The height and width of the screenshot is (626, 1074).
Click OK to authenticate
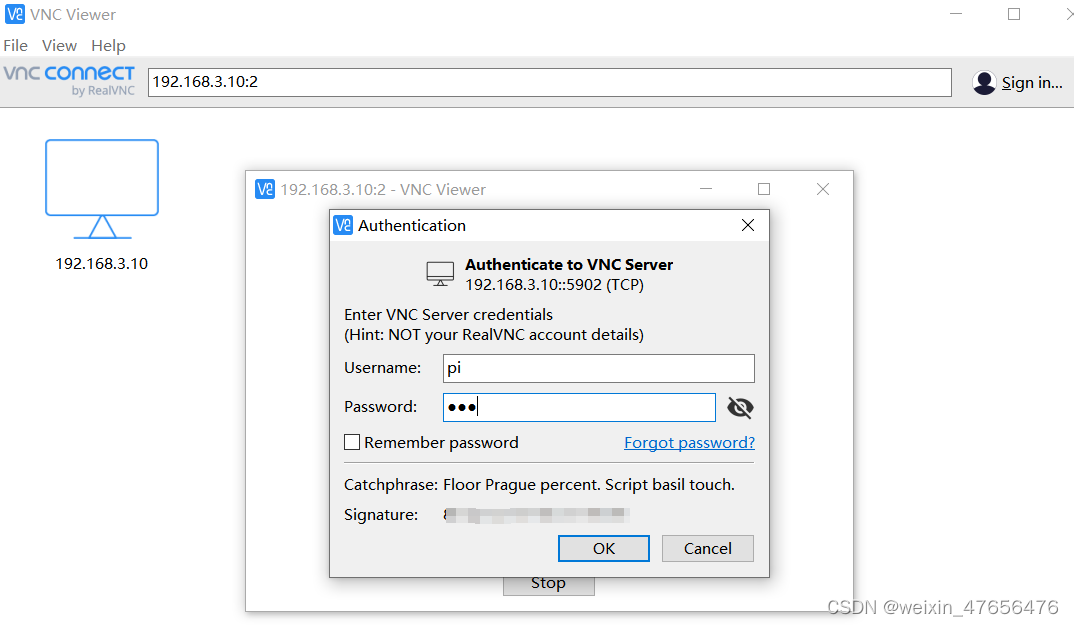603,549
